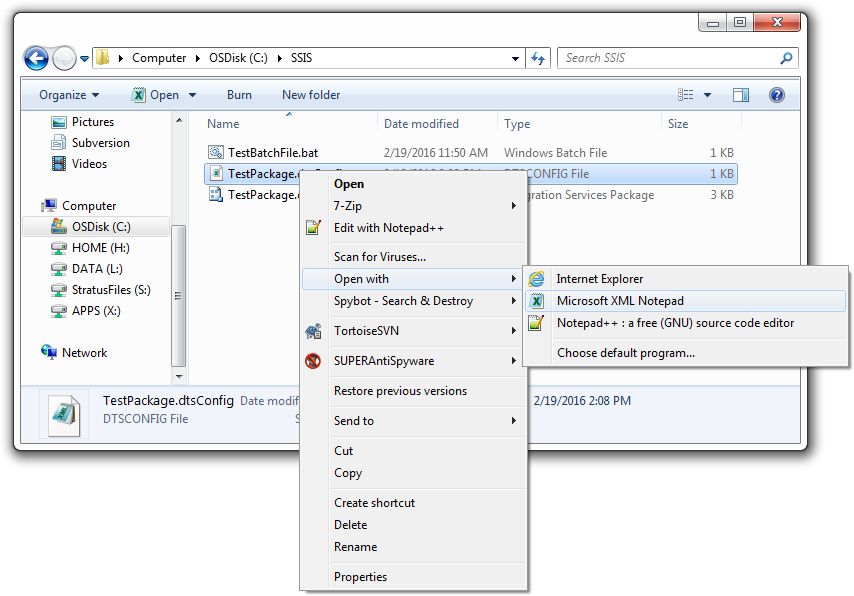854x596 pixels.
Task: Click the folder icon in address bar
Action: (102, 57)
